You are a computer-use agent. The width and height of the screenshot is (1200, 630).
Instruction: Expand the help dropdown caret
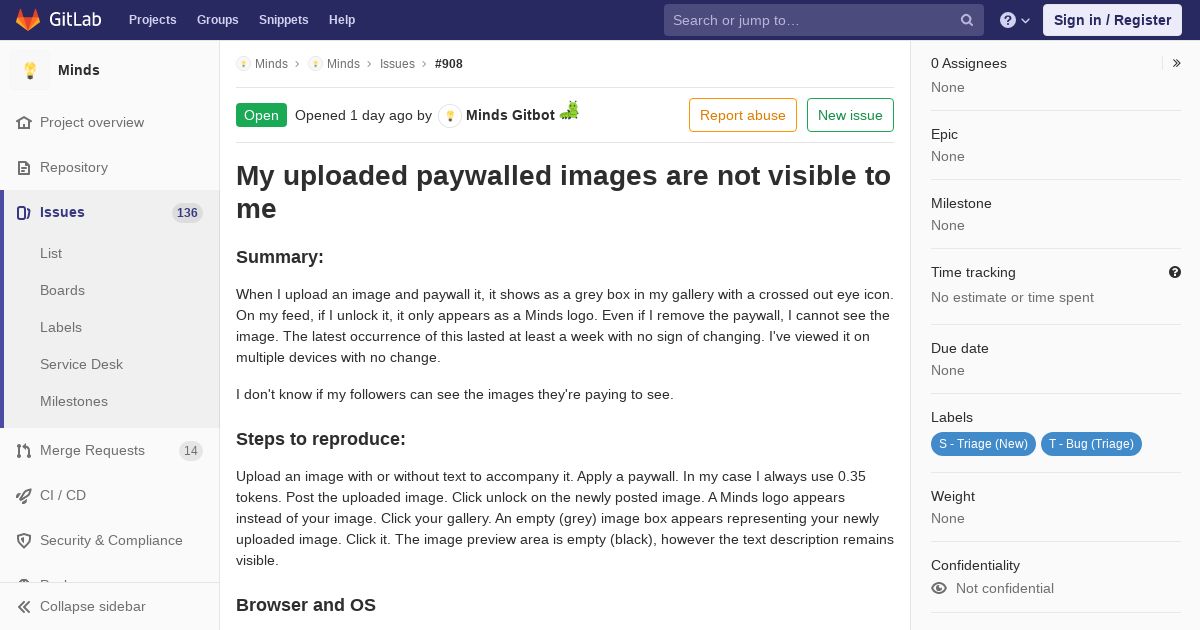1025,21
